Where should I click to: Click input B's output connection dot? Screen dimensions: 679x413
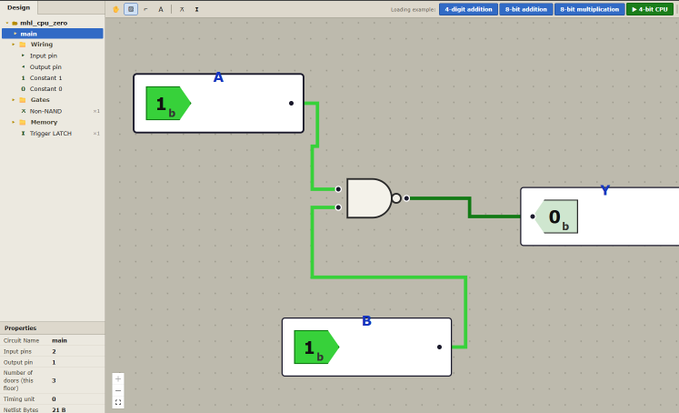click(439, 347)
